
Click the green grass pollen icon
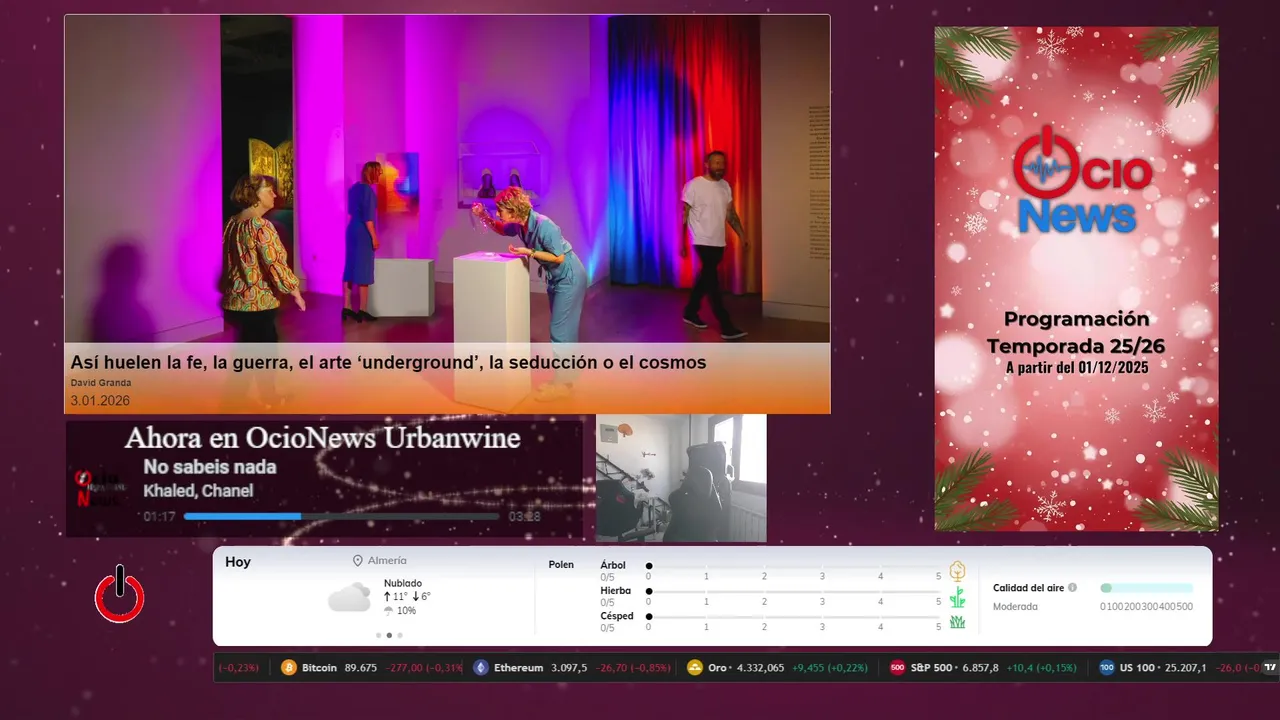point(957,622)
